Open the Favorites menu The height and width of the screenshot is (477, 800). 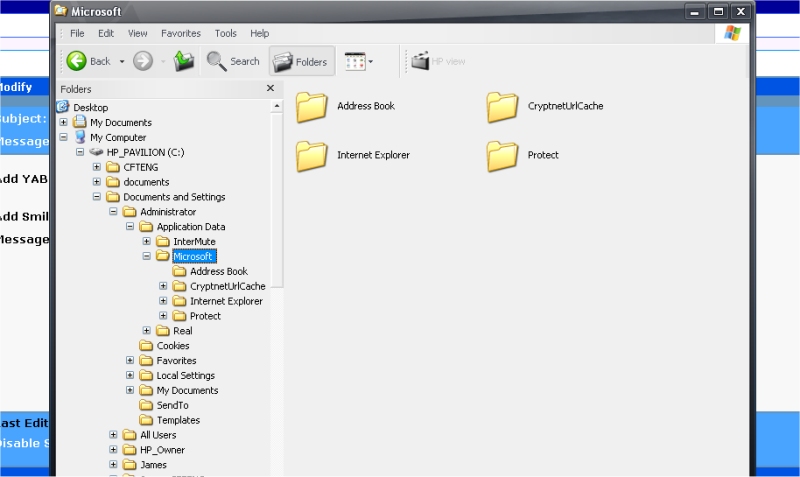coord(180,33)
